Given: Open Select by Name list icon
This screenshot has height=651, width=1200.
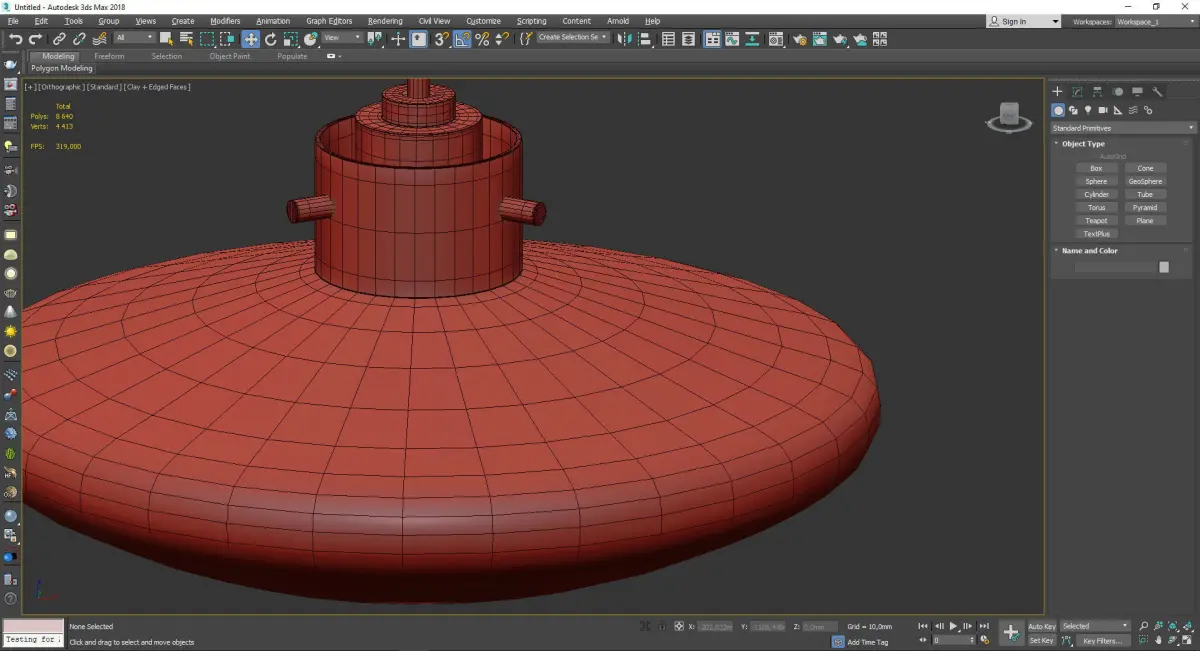Looking at the screenshot, I should click(186, 39).
